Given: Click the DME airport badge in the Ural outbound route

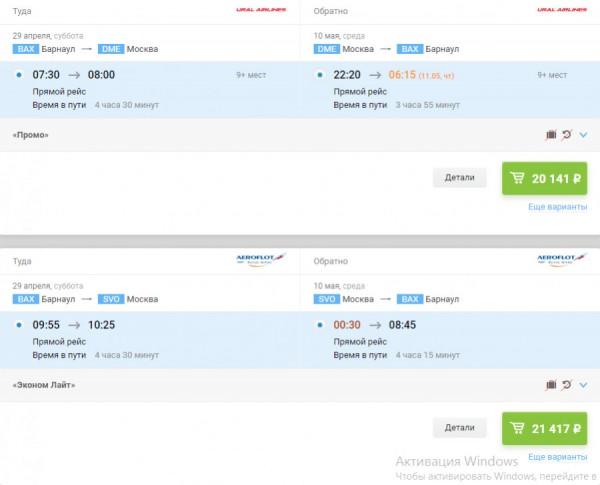Looking at the screenshot, I should click(111, 49).
